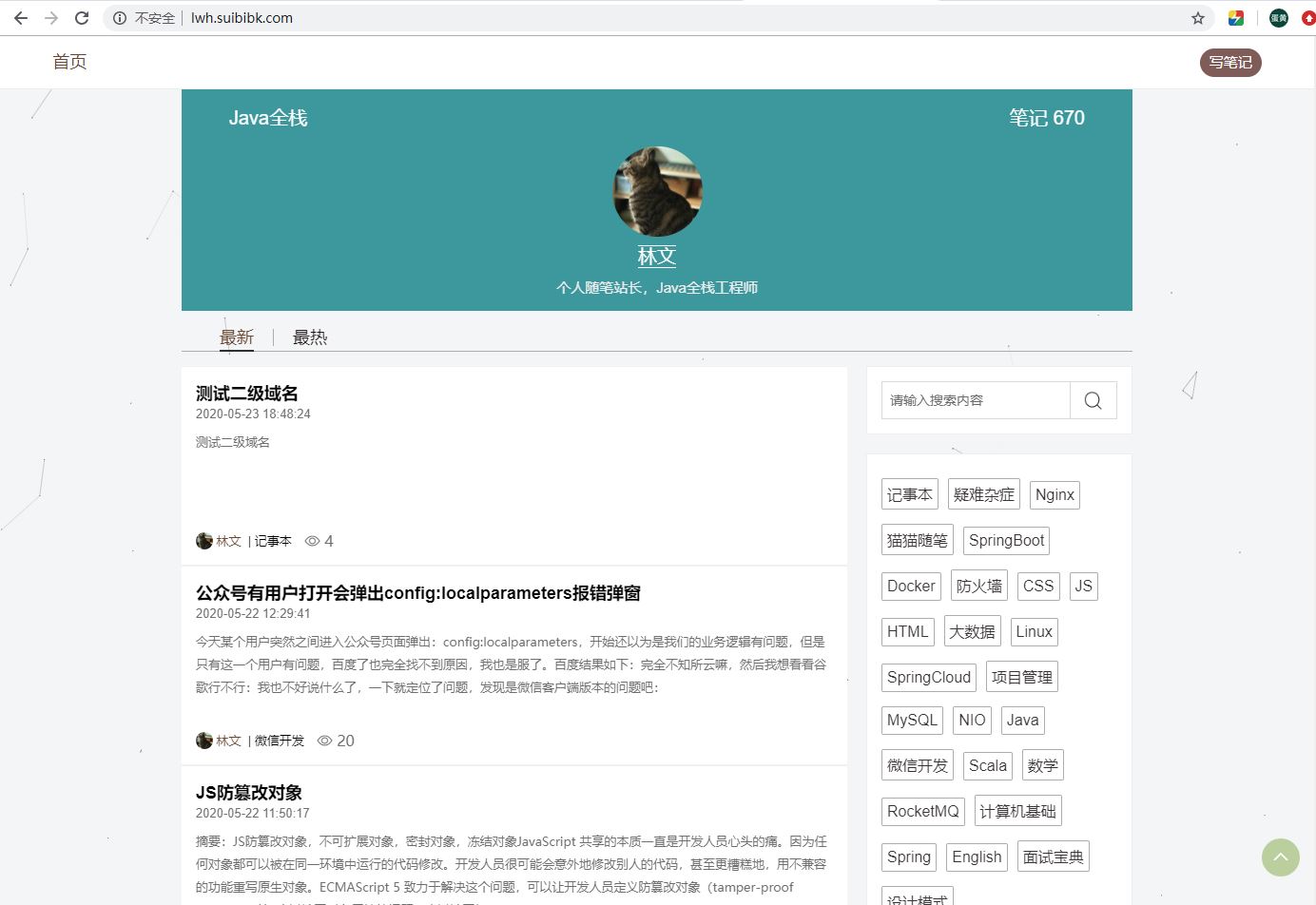
Task: Go back using the browser back arrow
Action: click(21, 18)
